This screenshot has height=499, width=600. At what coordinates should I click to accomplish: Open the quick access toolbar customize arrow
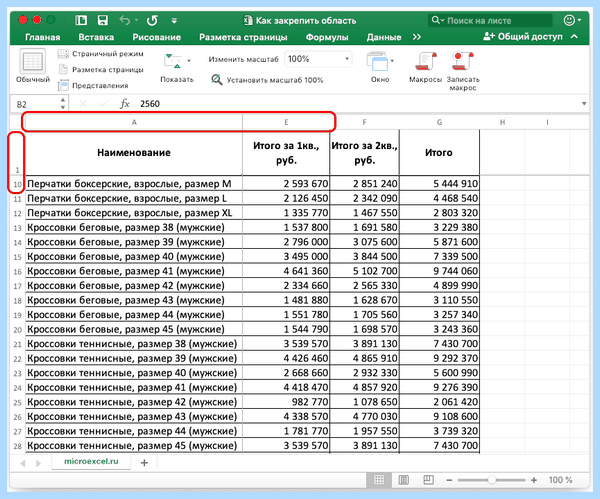(x=174, y=21)
